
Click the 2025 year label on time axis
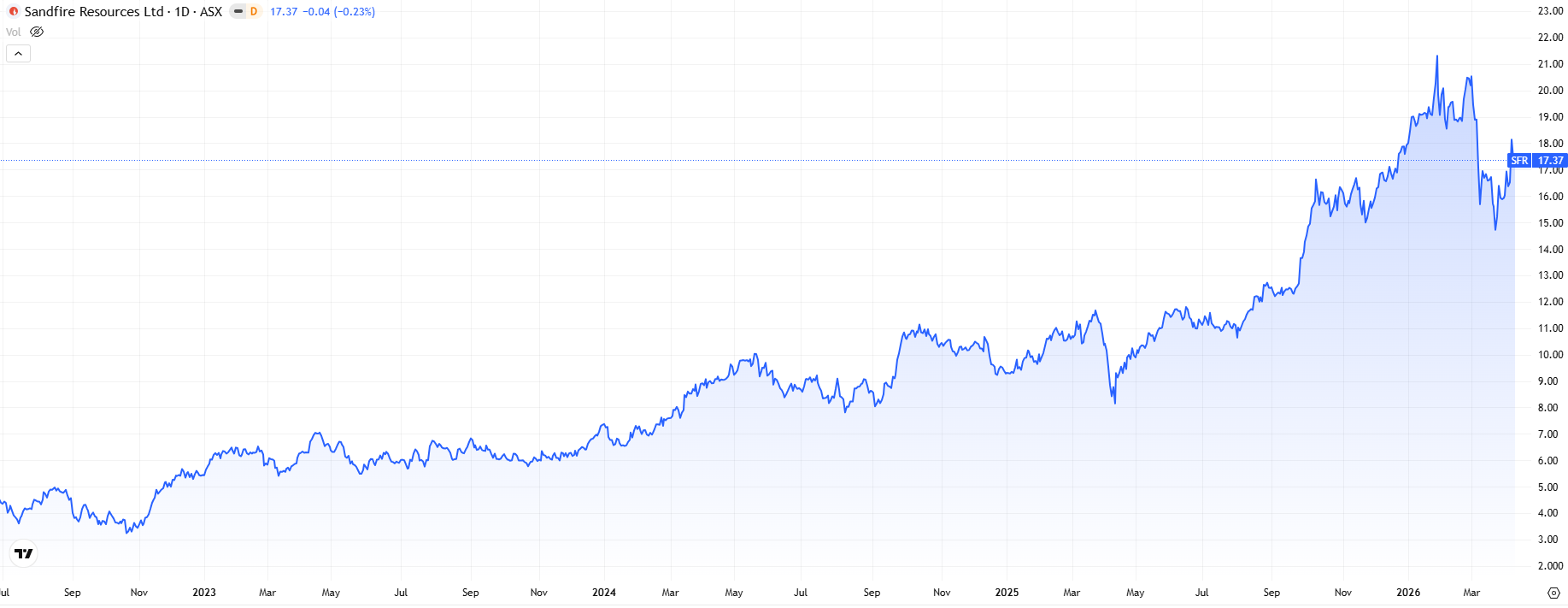pos(1007,593)
